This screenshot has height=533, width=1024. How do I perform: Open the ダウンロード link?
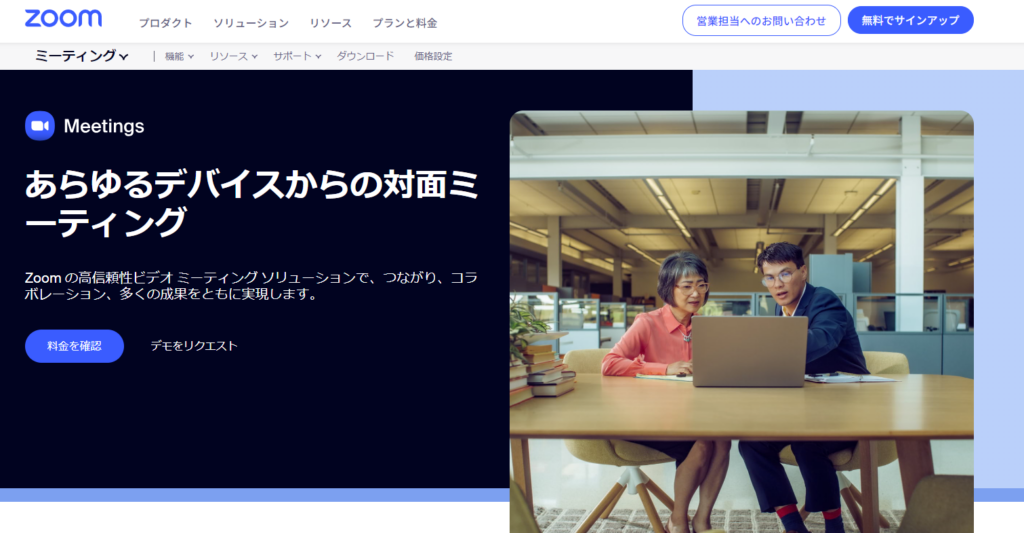click(x=365, y=57)
